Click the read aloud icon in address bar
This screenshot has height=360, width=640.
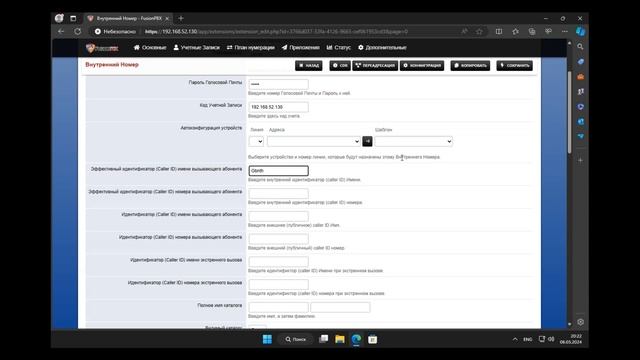(x=464, y=31)
